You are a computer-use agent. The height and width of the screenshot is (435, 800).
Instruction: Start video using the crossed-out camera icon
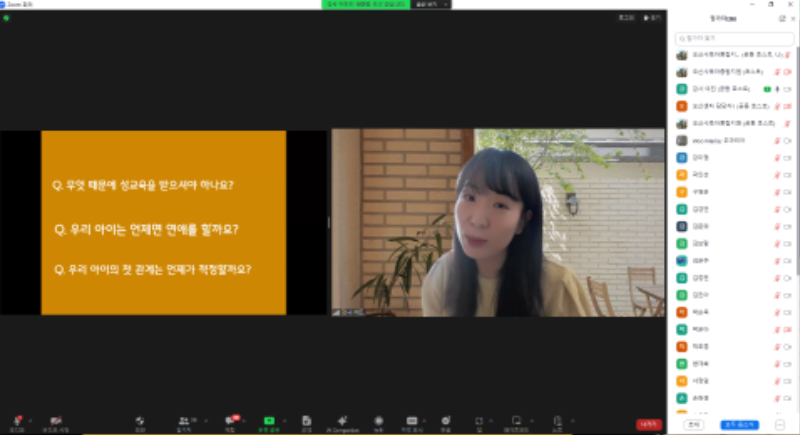coord(55,421)
